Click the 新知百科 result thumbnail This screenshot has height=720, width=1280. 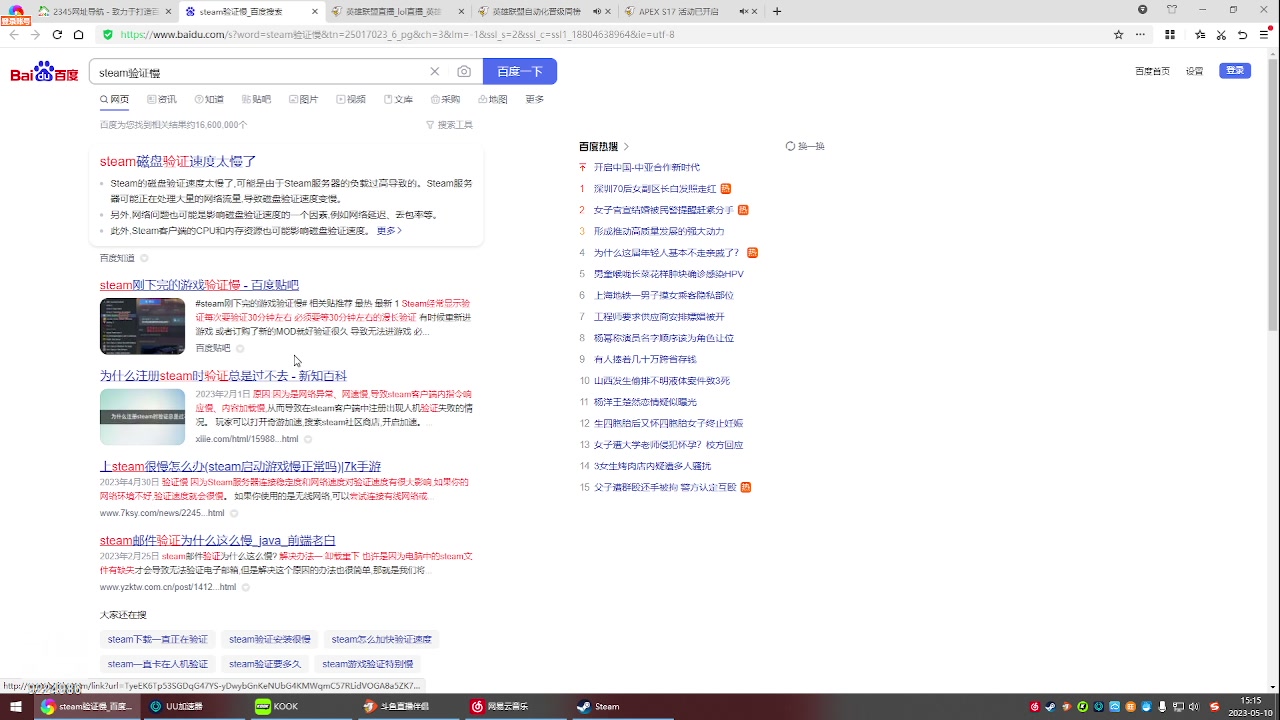click(142, 417)
